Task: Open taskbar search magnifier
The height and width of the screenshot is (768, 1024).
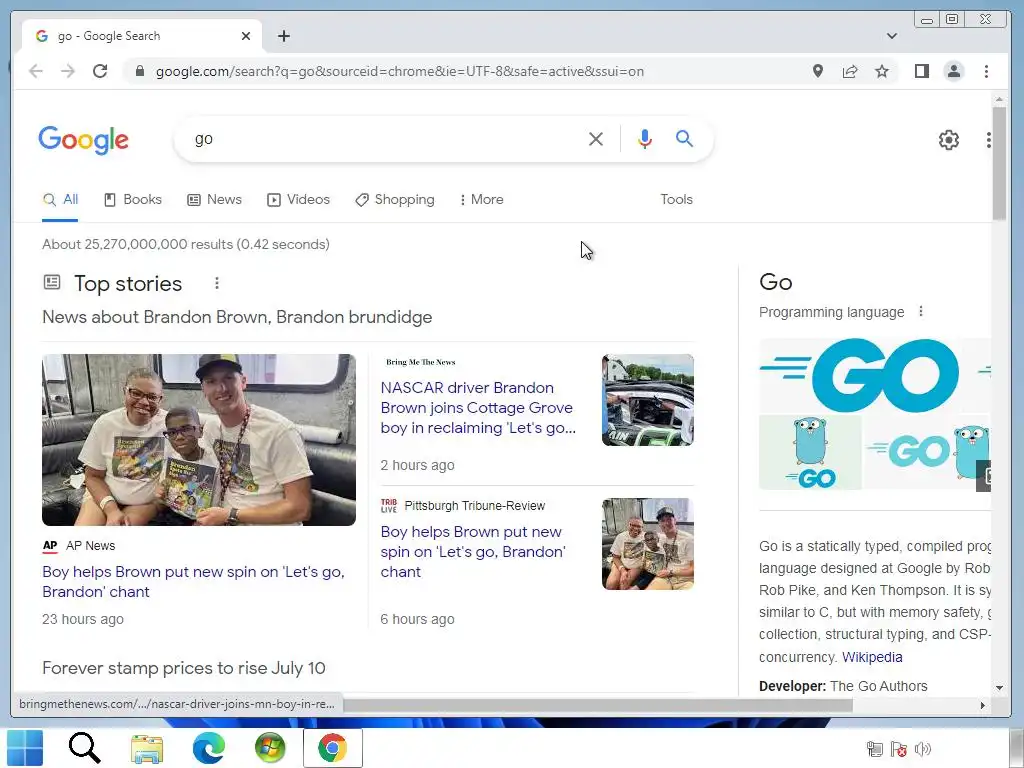Action: [x=84, y=748]
